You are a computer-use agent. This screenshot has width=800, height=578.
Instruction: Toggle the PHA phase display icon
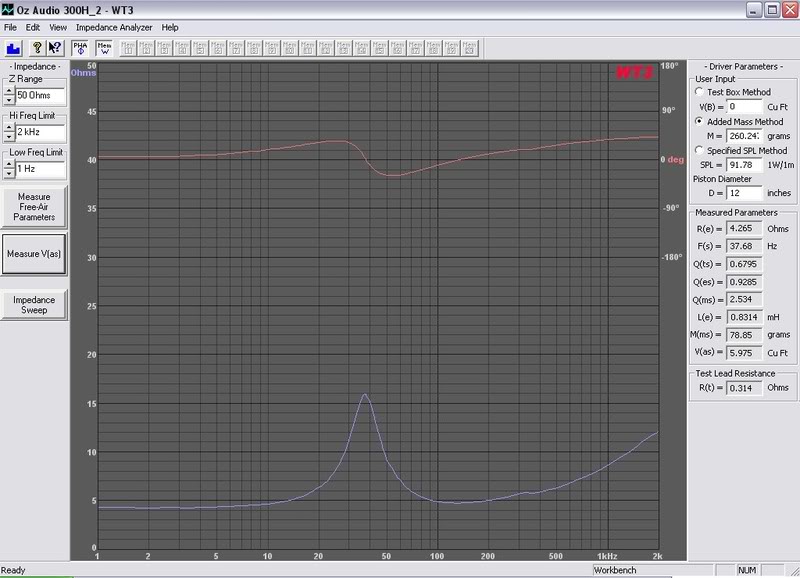80,47
